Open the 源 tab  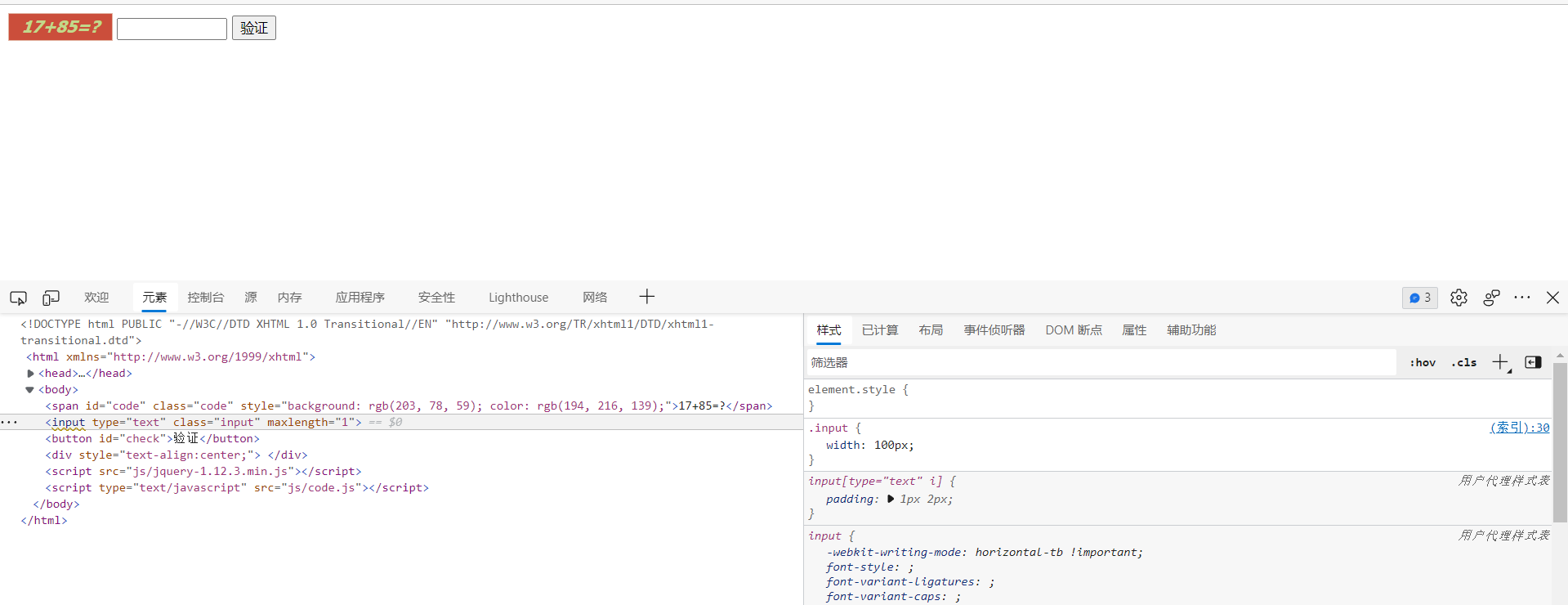point(251,298)
